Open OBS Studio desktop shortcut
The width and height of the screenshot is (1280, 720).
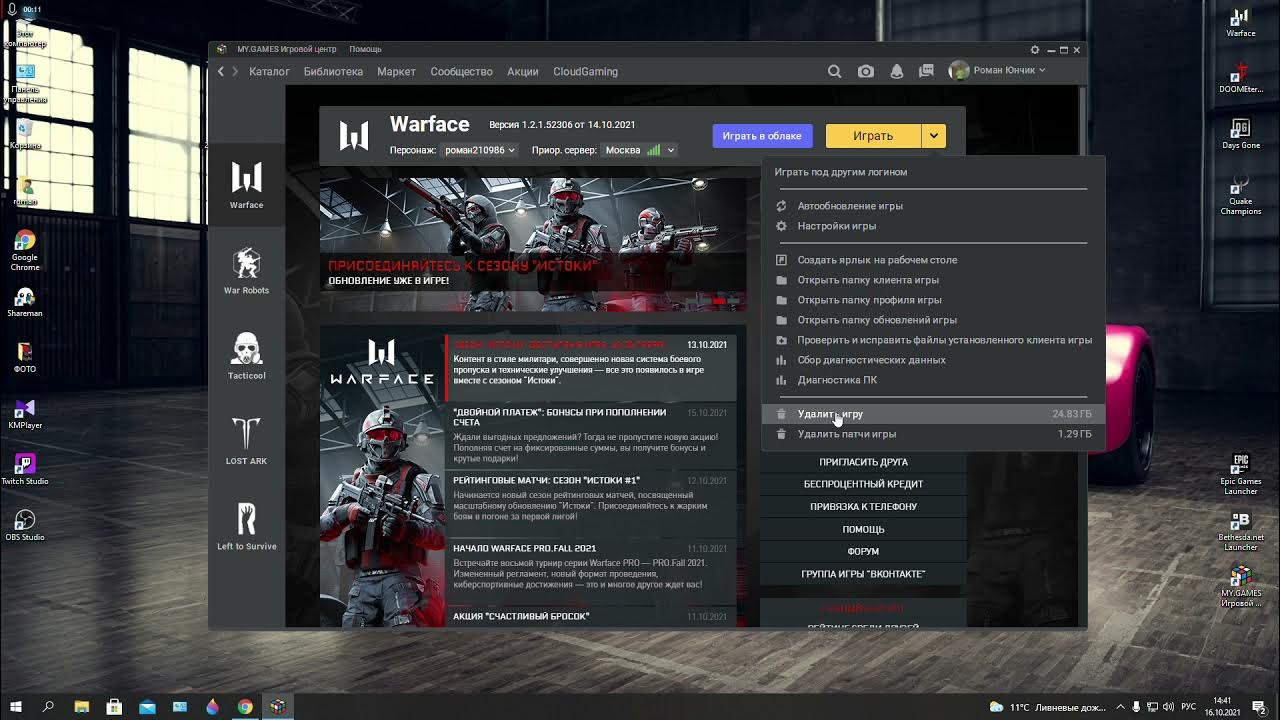click(x=25, y=526)
